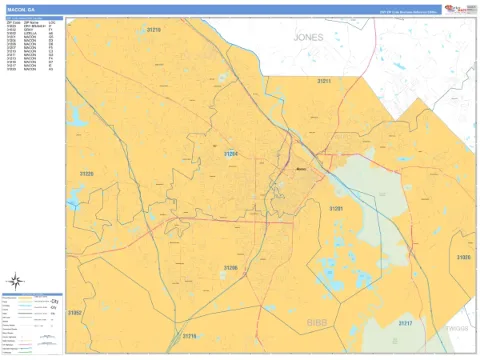Click the largest City text sample in legend

[54, 301]
